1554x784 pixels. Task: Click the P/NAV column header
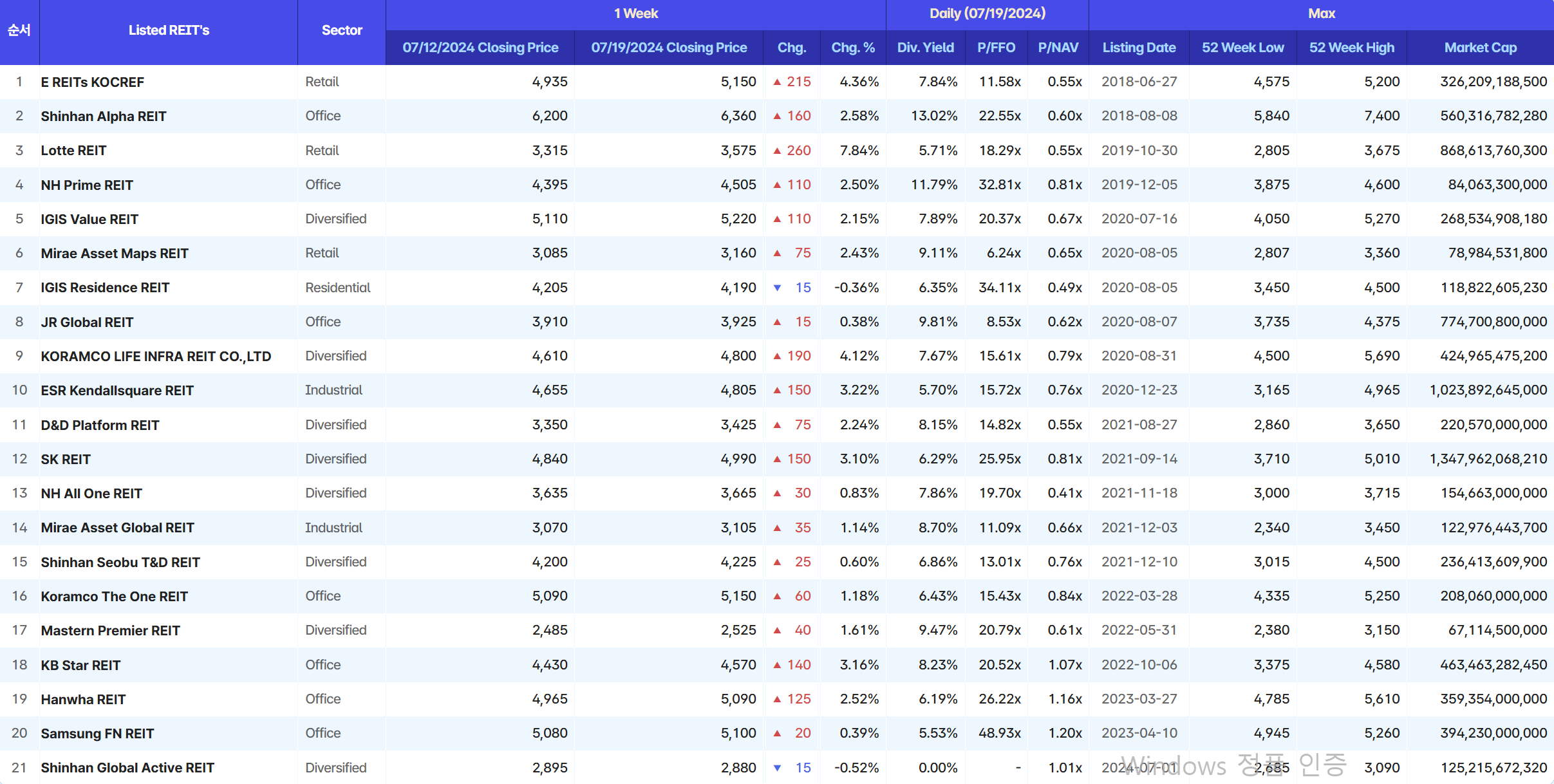pyautogui.click(x=1058, y=48)
